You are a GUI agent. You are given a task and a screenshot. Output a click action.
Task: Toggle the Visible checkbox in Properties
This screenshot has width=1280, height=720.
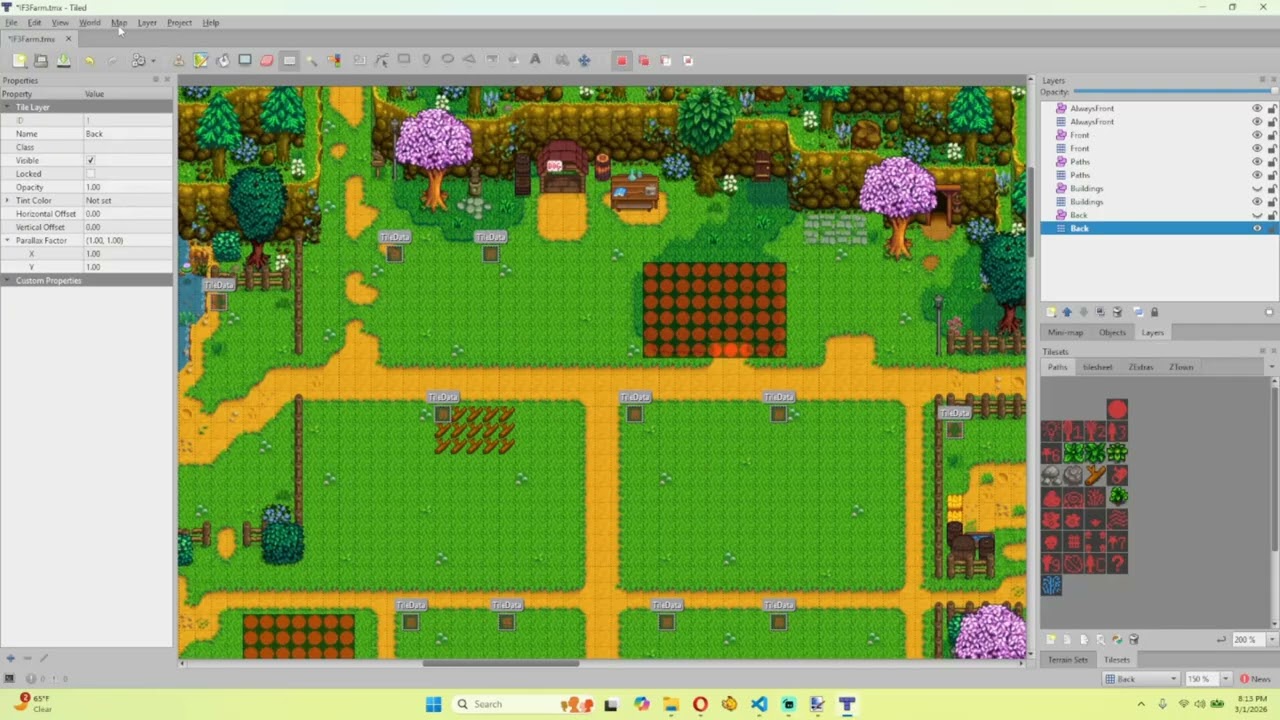(90, 160)
